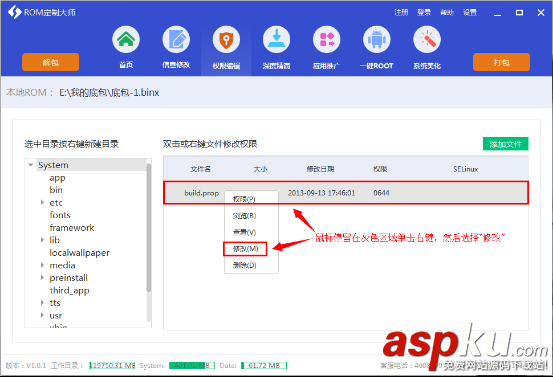
Task: Click the System size progress bar
Action: [x=192, y=365]
